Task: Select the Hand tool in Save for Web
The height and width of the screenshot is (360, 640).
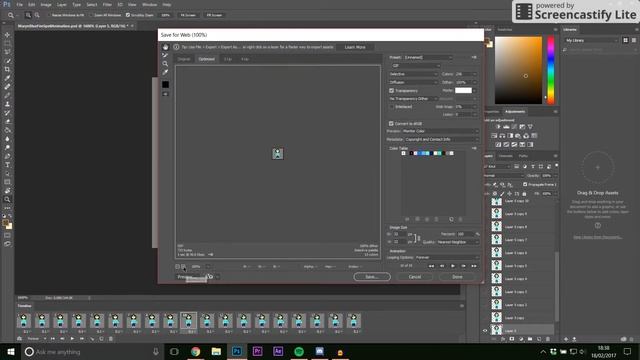Action: [x=165, y=47]
